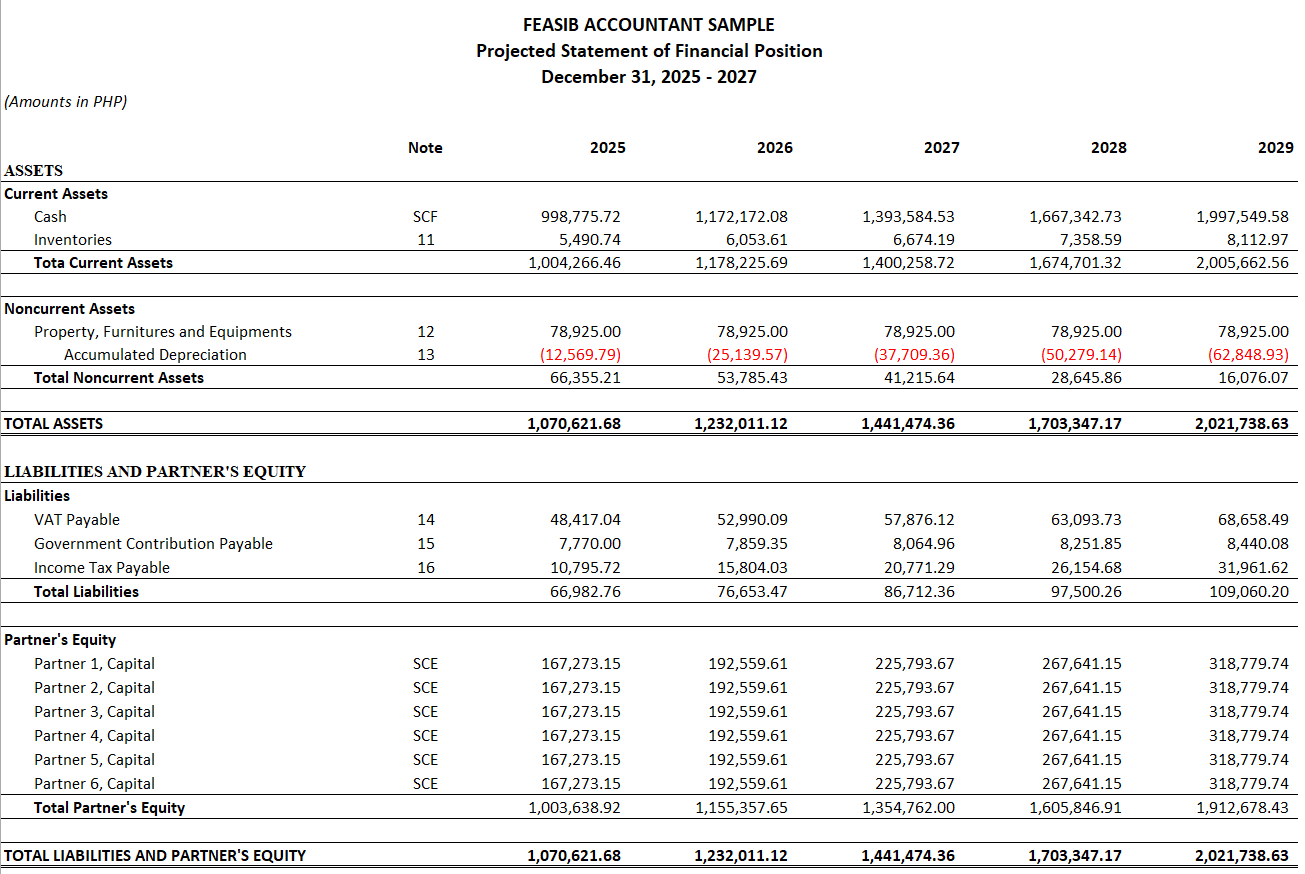Click the (Amounts in PHP) note
The width and height of the screenshot is (1305, 874).
tap(66, 101)
